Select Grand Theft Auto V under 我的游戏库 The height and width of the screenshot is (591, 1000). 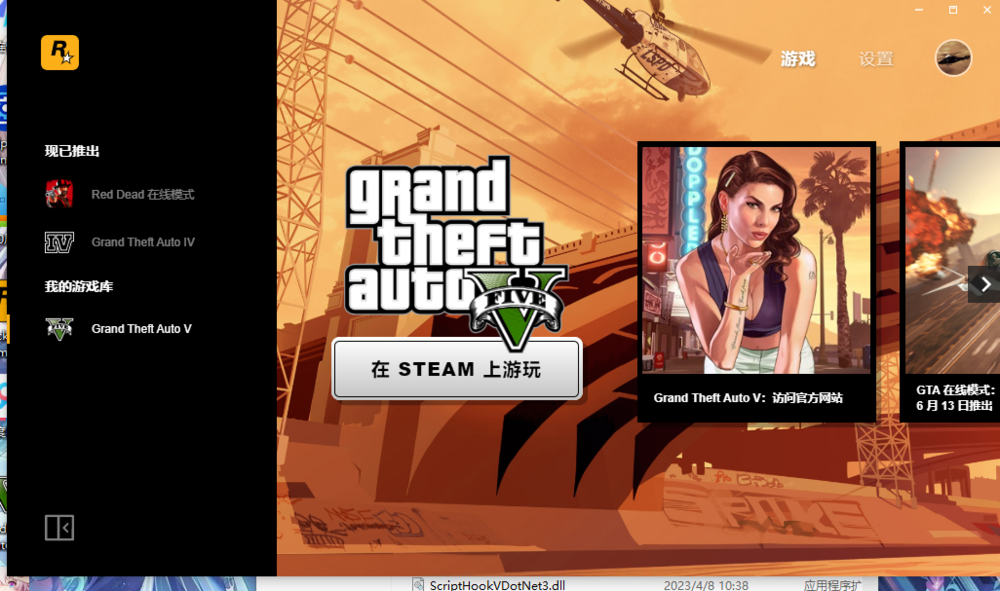click(141, 329)
